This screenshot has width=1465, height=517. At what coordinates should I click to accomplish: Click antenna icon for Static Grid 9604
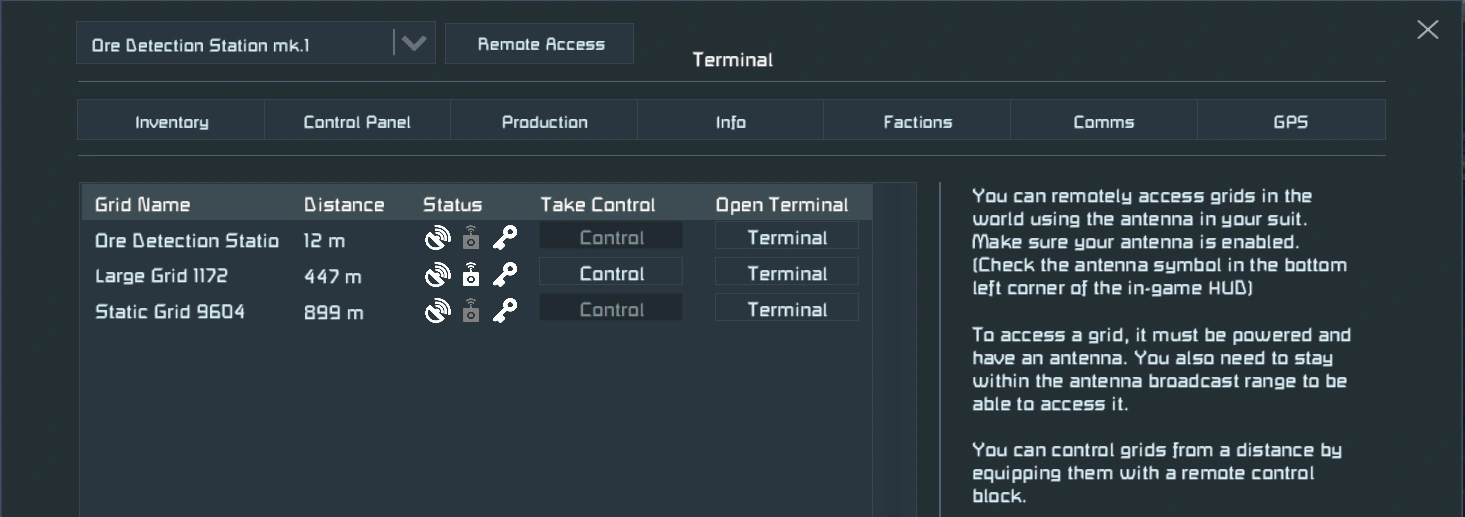pyautogui.click(x=437, y=310)
